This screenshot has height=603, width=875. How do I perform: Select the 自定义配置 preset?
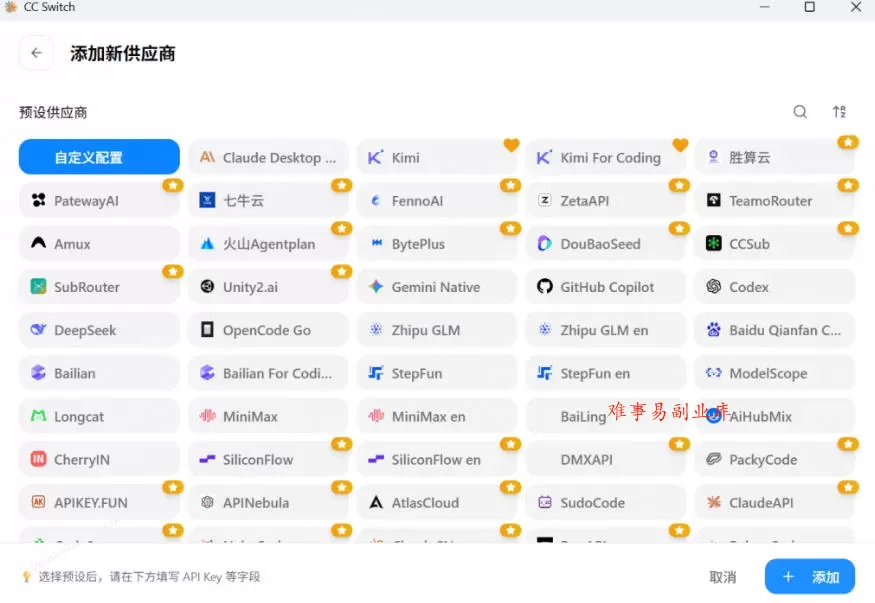[x=99, y=157]
